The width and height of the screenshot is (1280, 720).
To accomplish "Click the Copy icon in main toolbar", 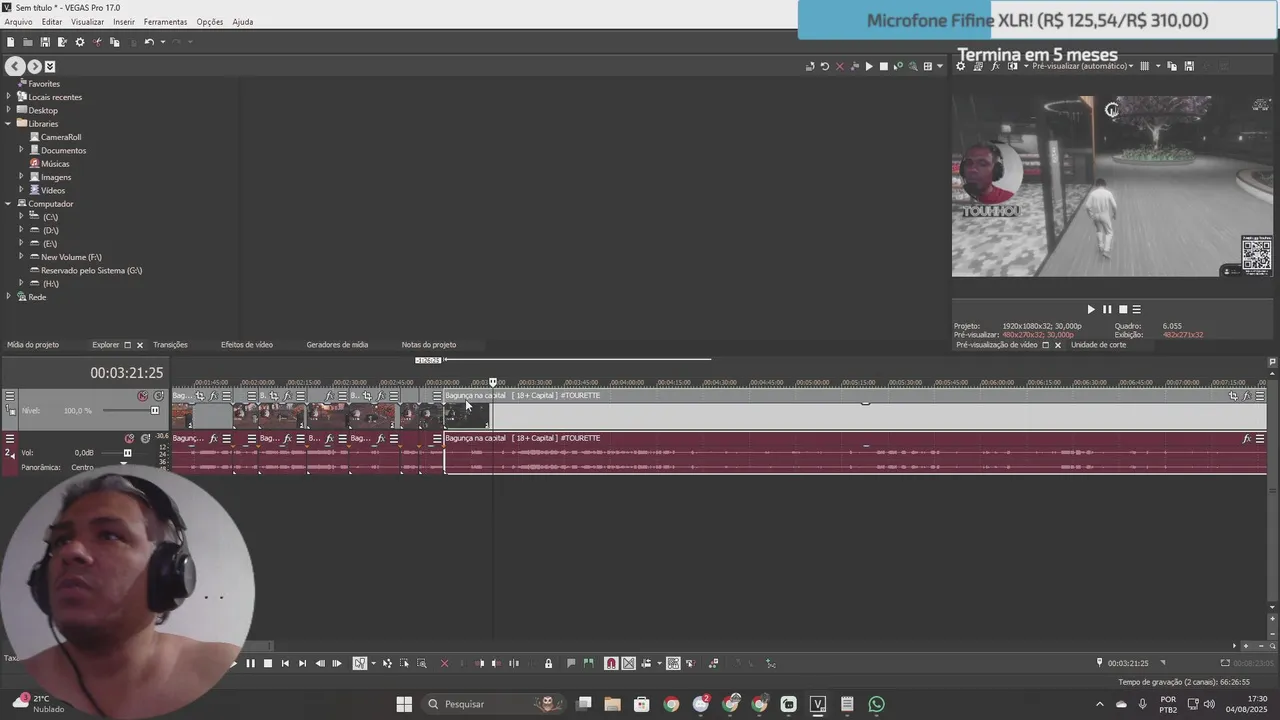I will (x=114, y=42).
